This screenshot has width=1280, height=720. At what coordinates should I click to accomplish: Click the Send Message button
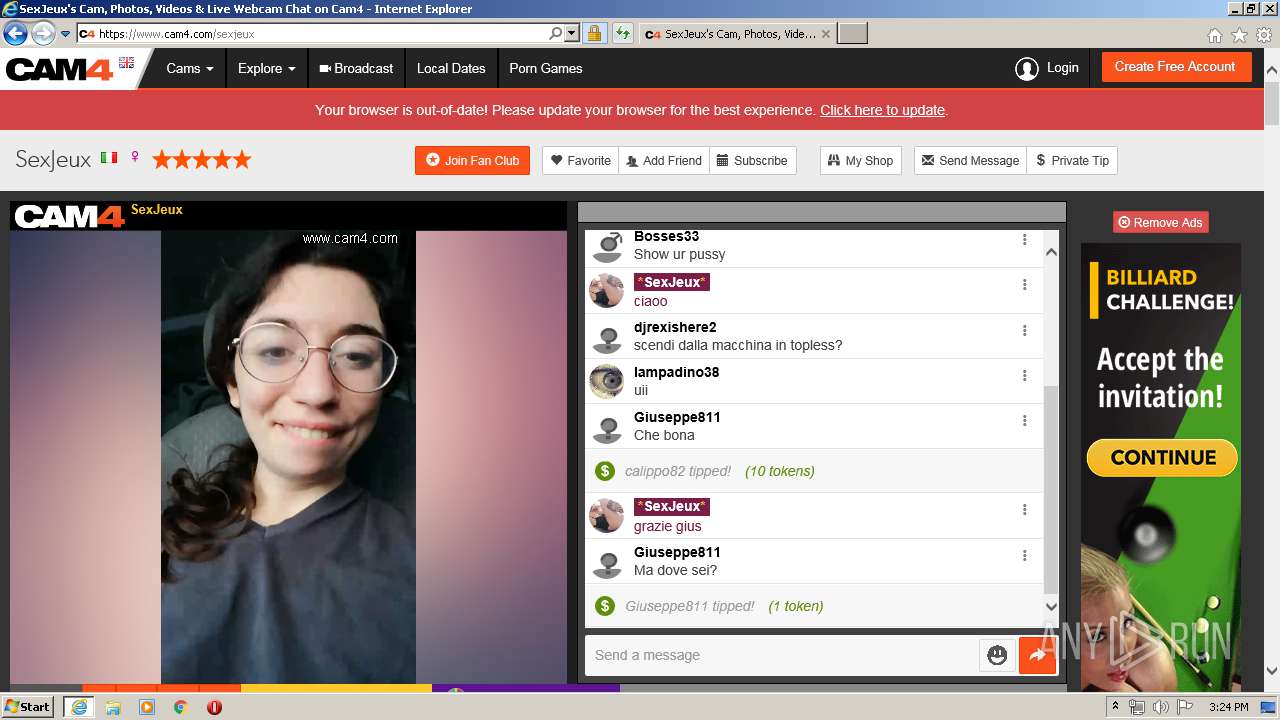tap(970, 160)
